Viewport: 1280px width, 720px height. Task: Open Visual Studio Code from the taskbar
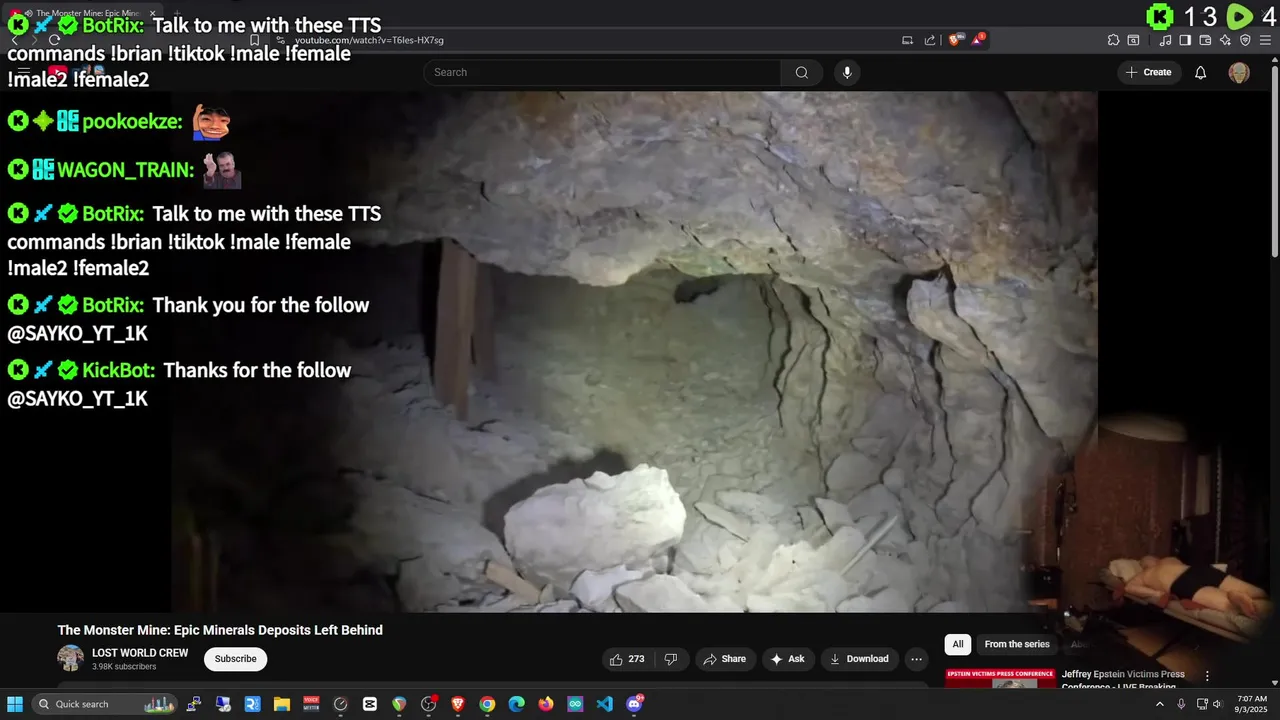click(604, 704)
